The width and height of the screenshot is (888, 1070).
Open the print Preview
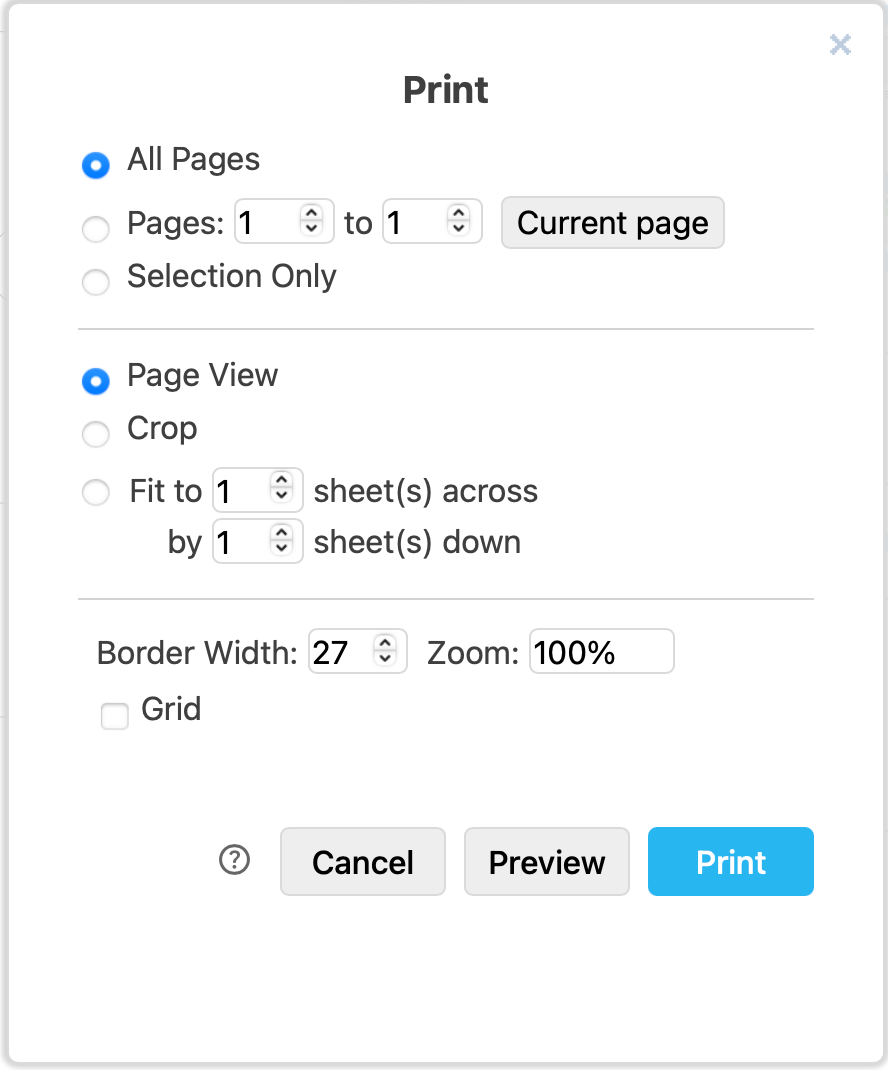click(546, 861)
